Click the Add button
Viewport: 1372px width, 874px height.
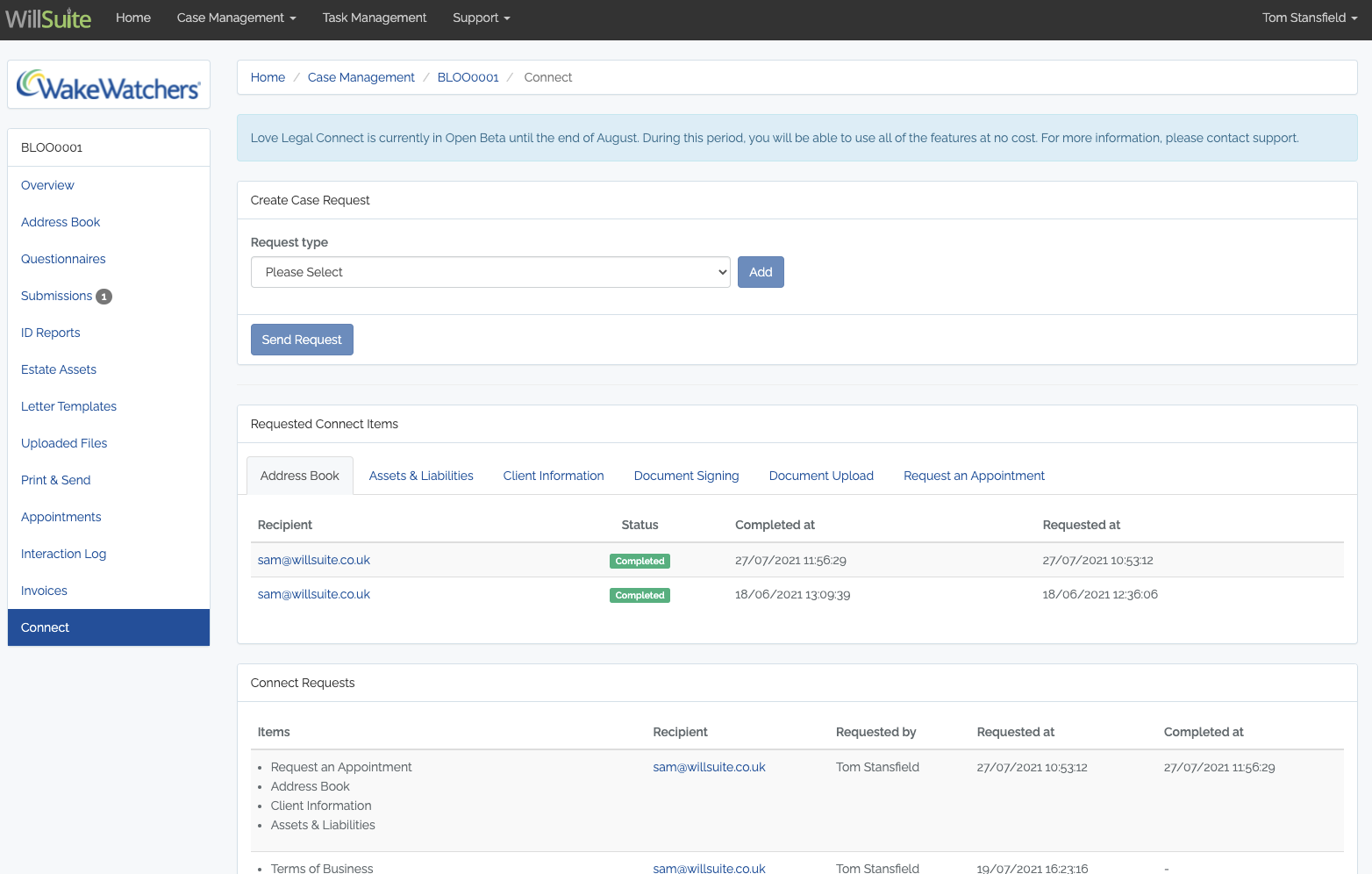click(x=760, y=272)
